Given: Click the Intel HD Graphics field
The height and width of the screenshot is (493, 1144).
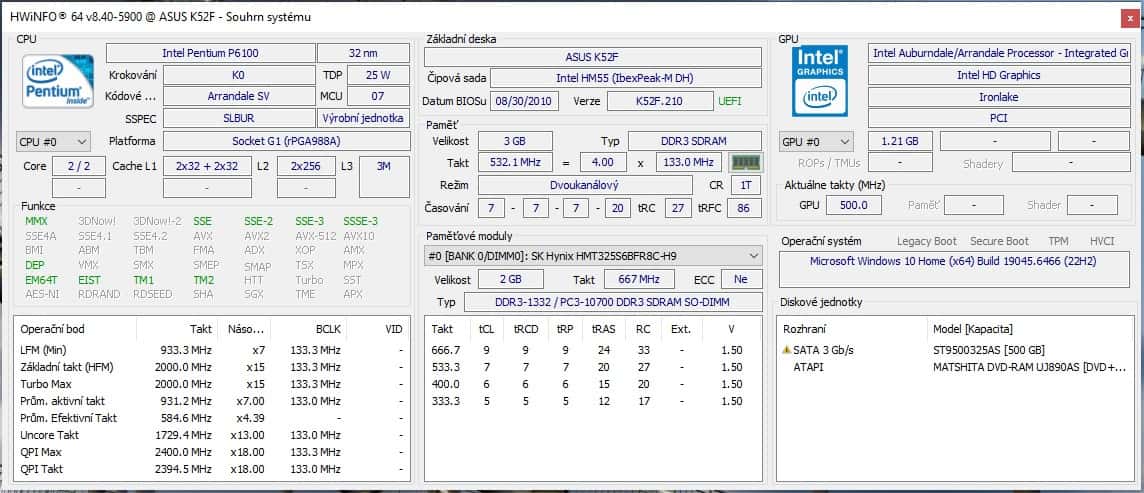Looking at the screenshot, I should coord(999,75).
